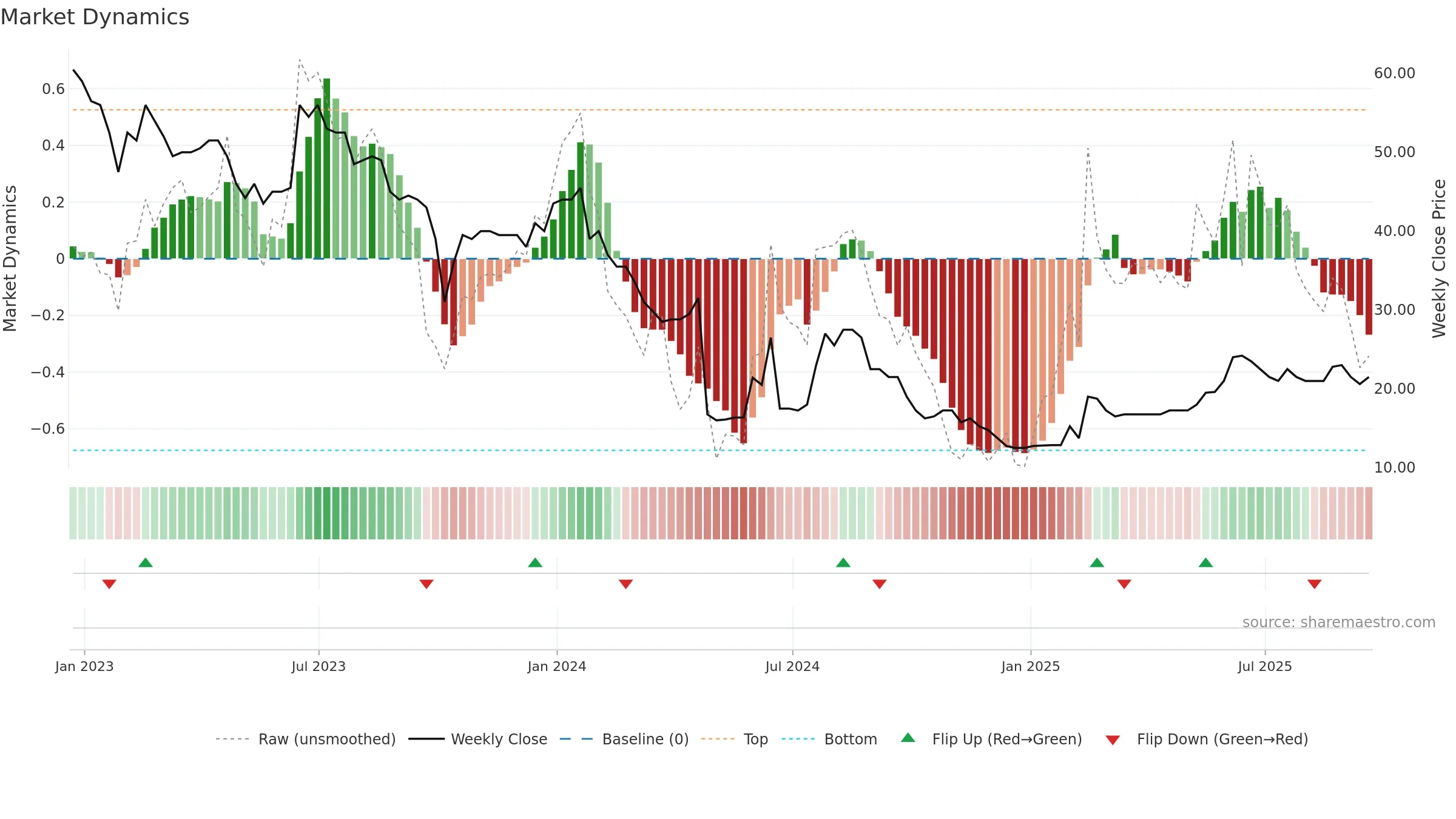Screen dimensions: 1456x819
Task: Click the Jan 2025 axis label
Action: pos(1031,666)
